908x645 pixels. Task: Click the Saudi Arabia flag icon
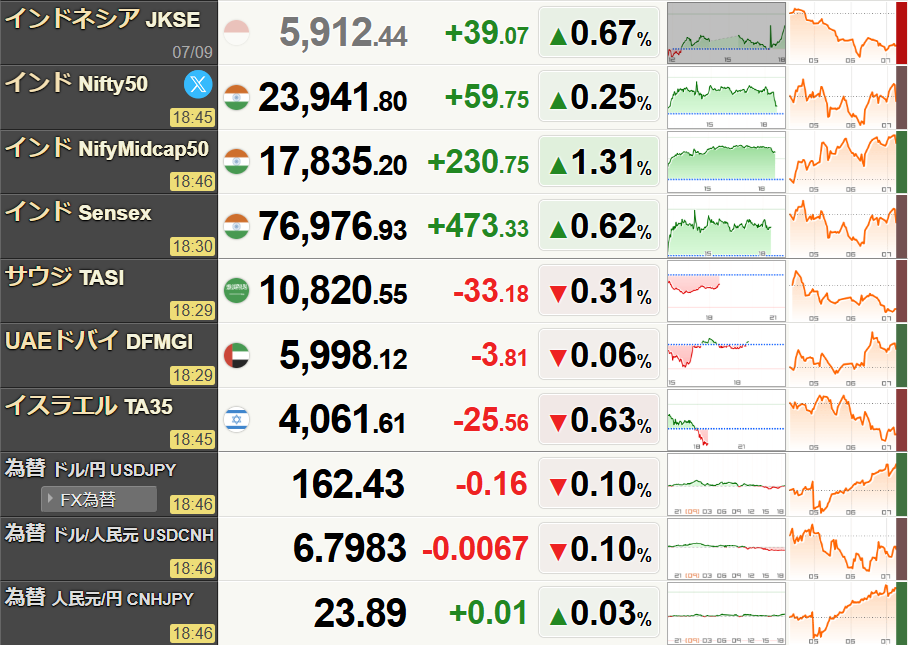(236, 291)
